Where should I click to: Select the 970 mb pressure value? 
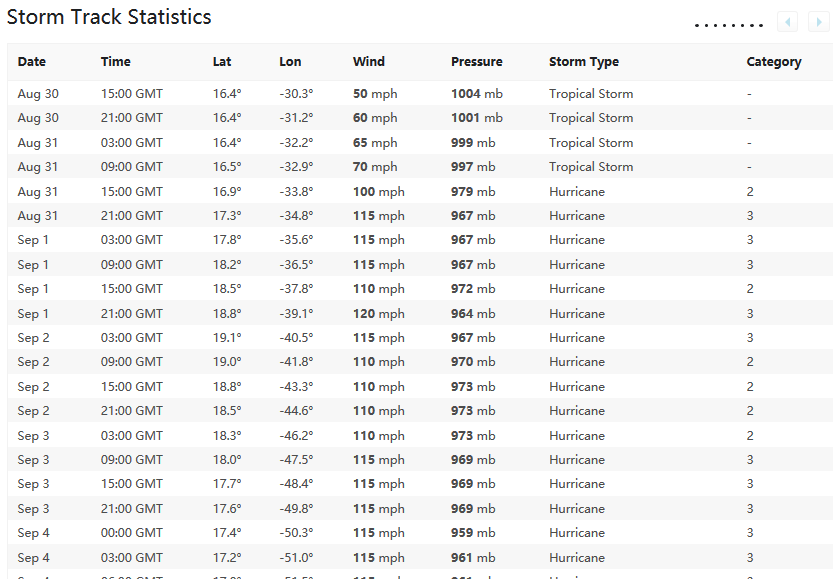click(473, 362)
